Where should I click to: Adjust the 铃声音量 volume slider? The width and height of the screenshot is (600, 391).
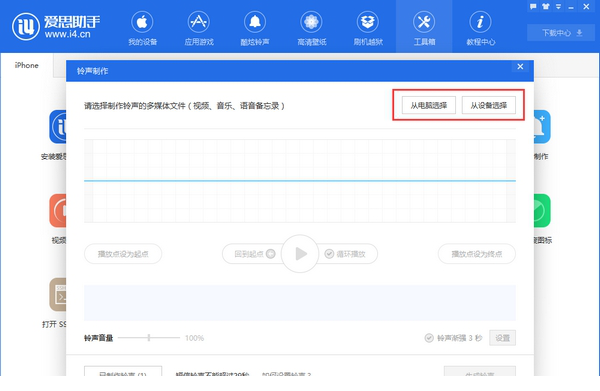click(x=149, y=338)
